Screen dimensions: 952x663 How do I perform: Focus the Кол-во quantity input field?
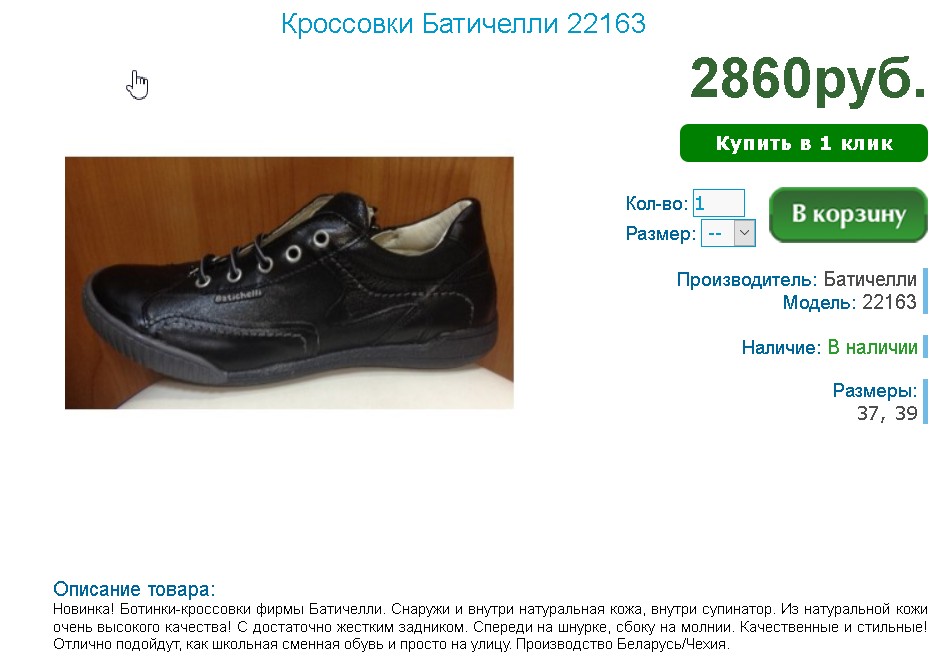coord(718,203)
